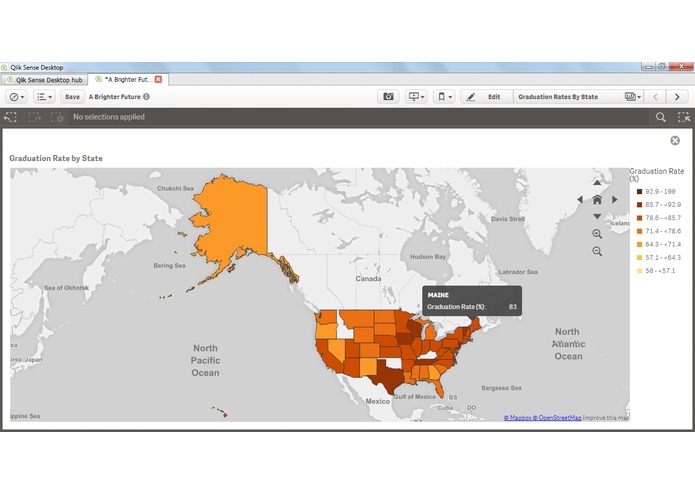Click the 50 - <57.1 legend swatch
Image resolution: width=695 pixels, height=494 pixels.
coord(639,271)
